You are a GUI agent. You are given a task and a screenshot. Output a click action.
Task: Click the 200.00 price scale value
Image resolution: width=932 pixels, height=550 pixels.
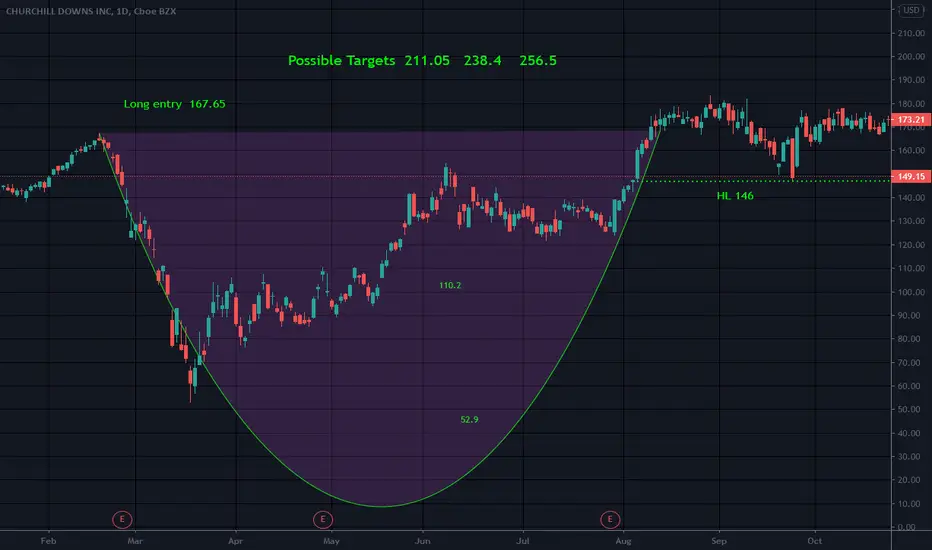click(911, 57)
